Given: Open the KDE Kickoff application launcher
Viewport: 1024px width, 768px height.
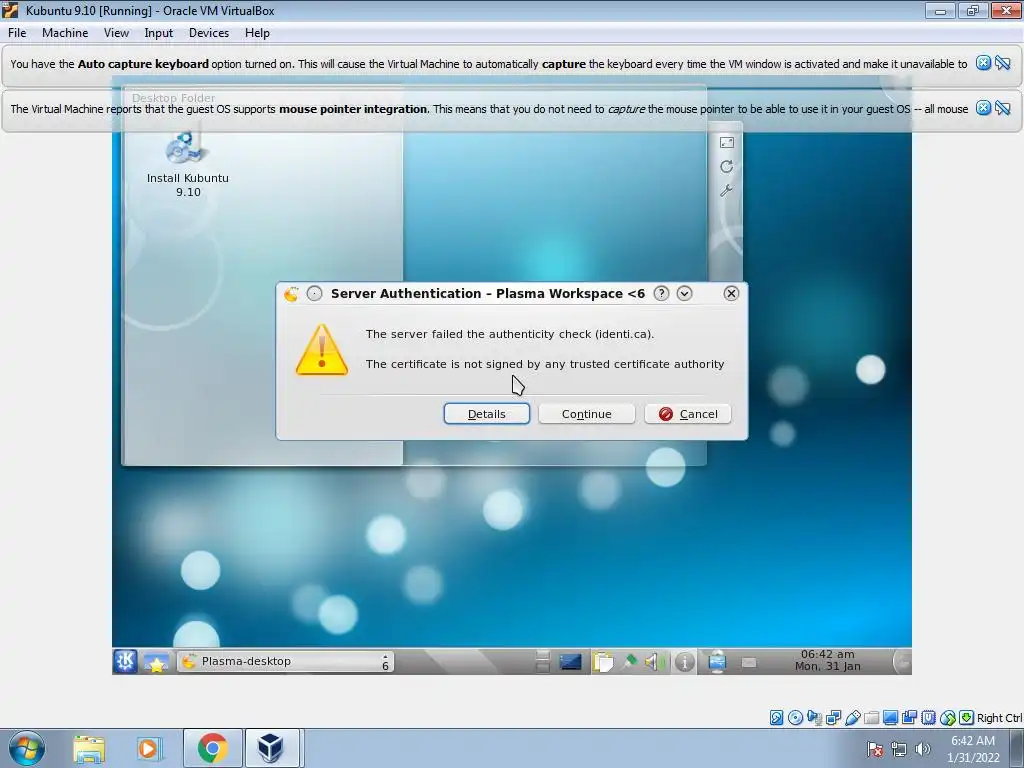Looking at the screenshot, I should click(125, 662).
